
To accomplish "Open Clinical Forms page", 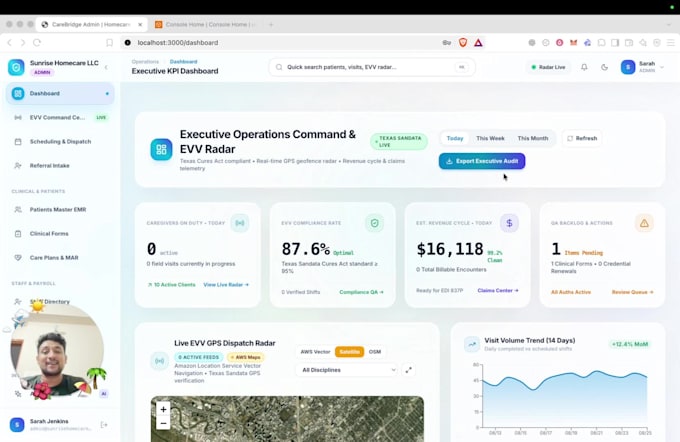I will coord(60,234).
